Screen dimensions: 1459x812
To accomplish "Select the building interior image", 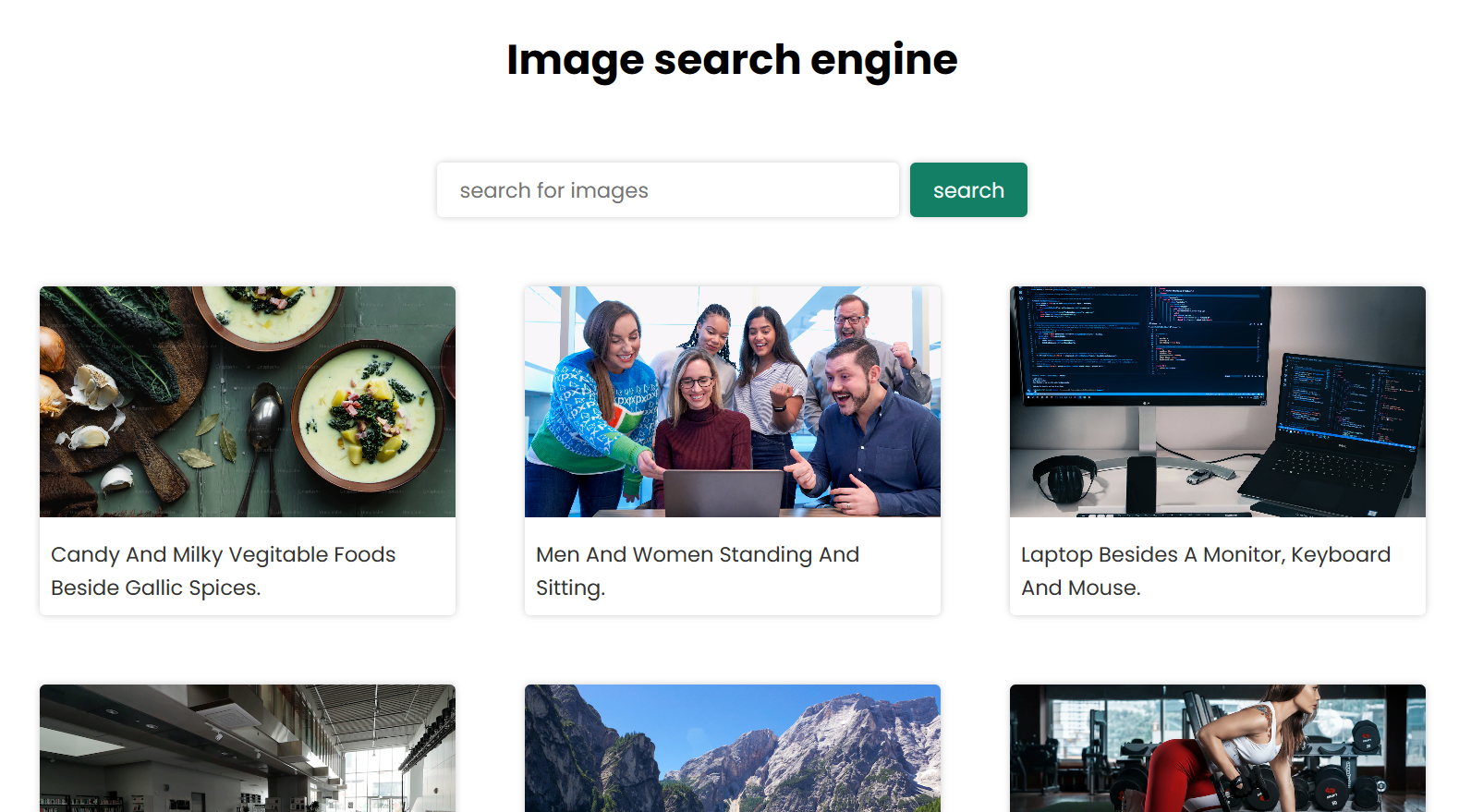I will tap(247, 747).
